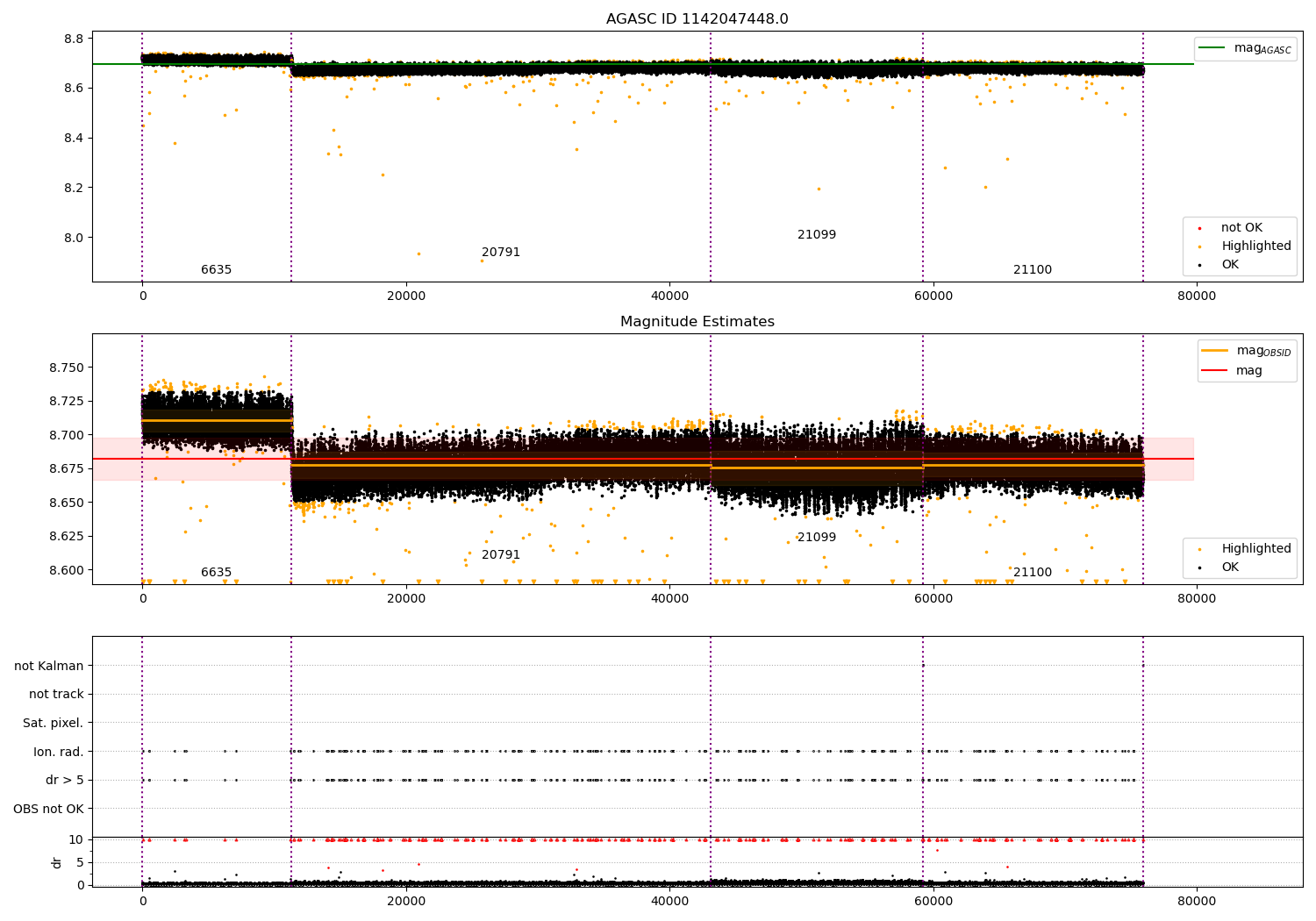Screen dimensions: 1316x921
Task: Click the 8.8 y-axis tick label
Action: point(74,39)
